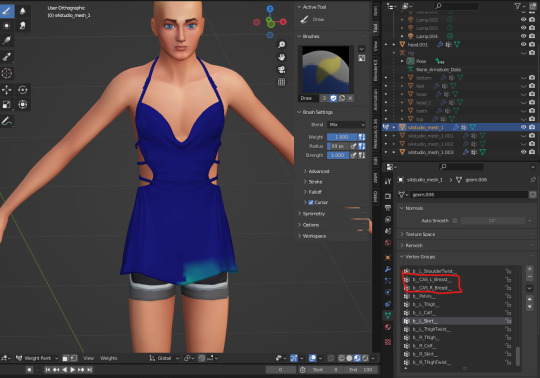Open the Item sidebar tab

(x=376, y=10)
